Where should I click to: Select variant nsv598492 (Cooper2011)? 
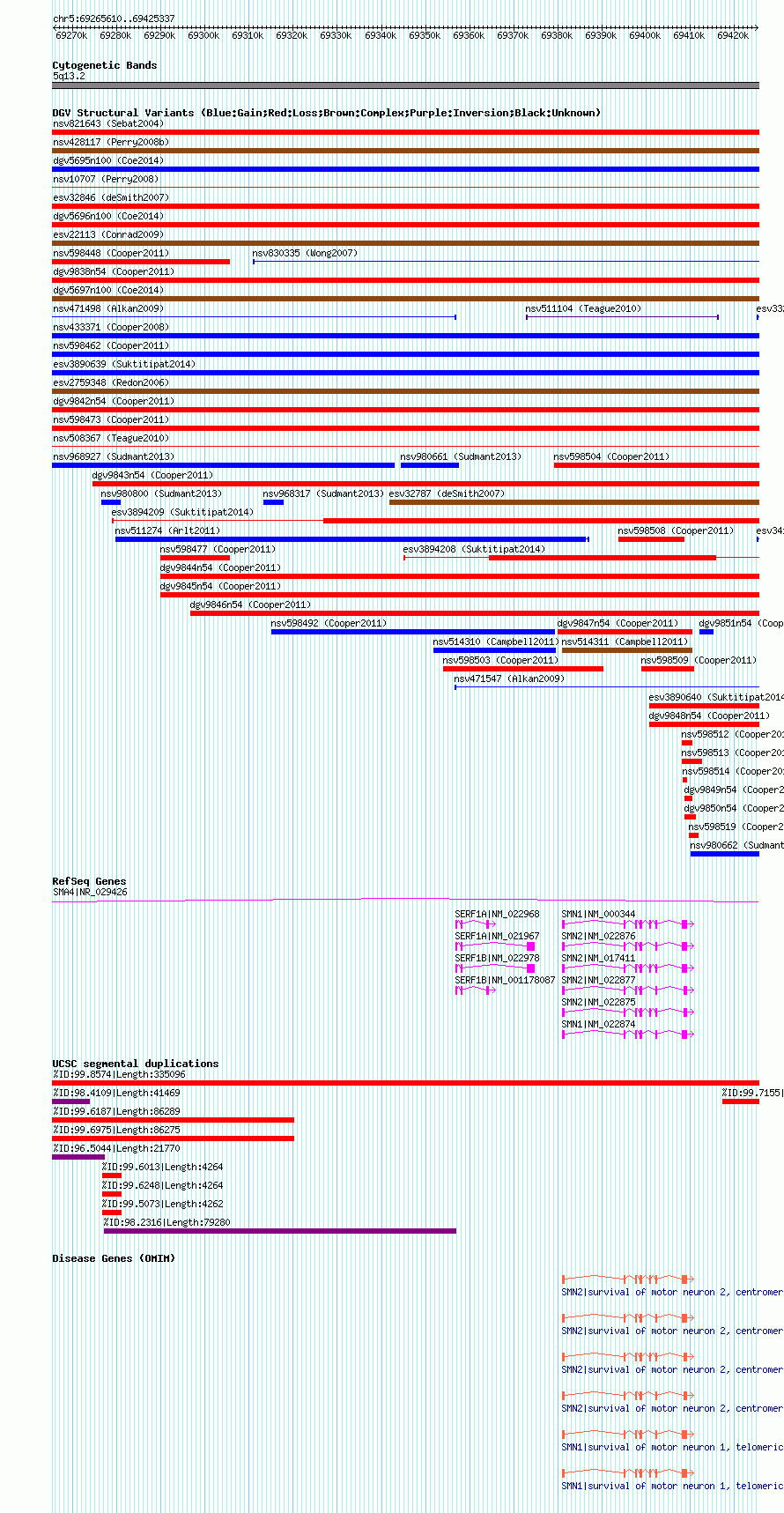413,631
